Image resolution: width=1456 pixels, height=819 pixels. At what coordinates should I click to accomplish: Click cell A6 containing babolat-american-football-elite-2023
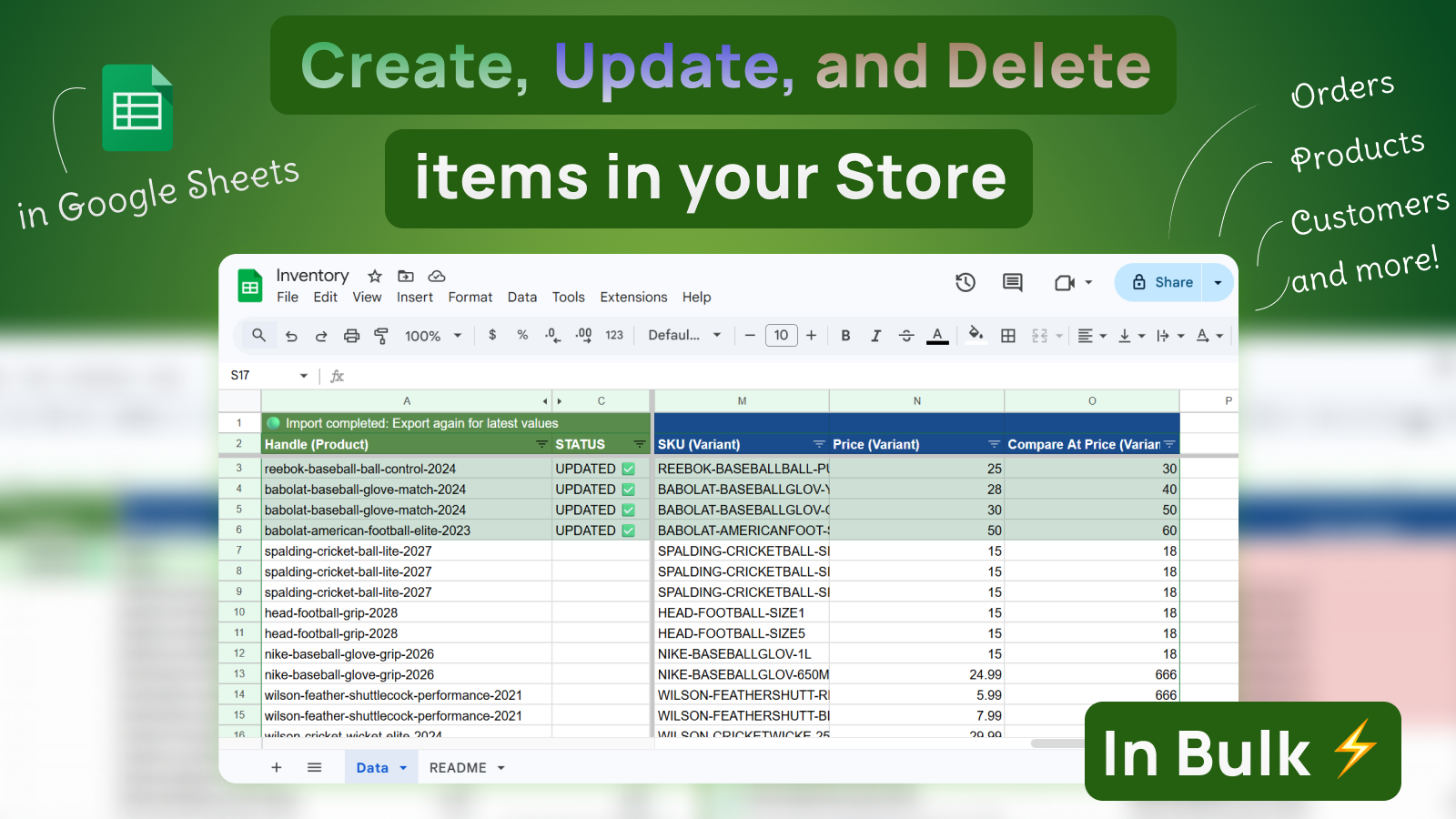[x=365, y=531]
